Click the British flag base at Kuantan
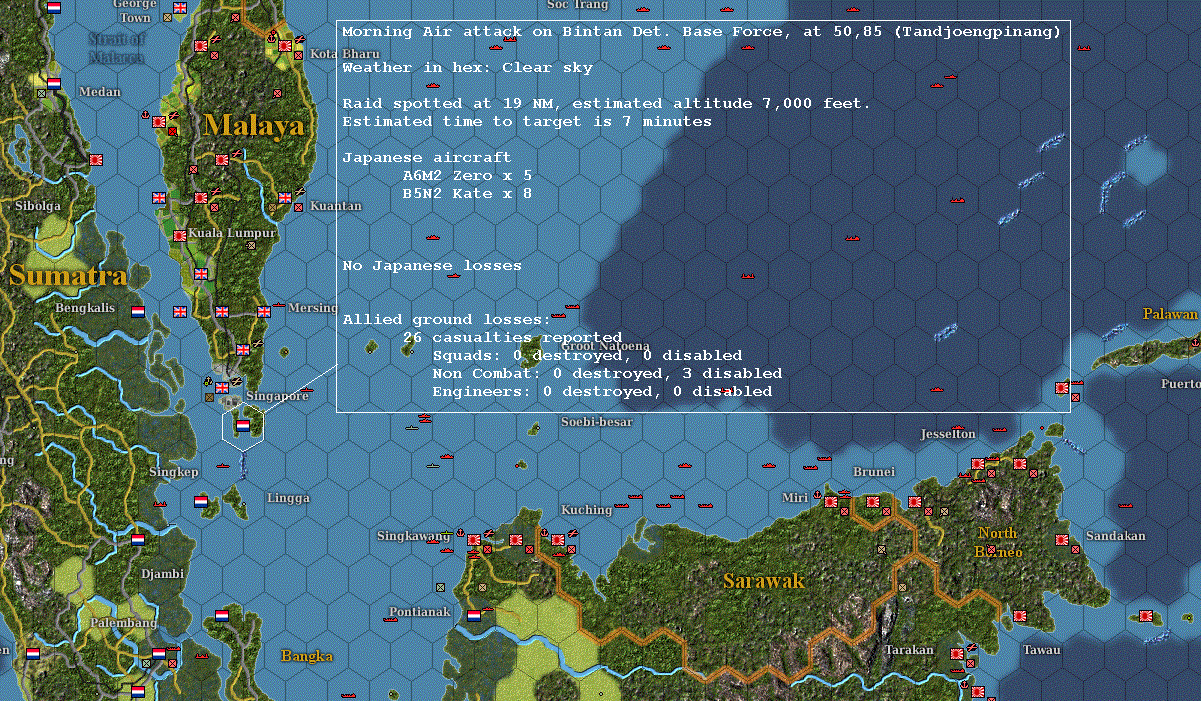1201x701 pixels. (285, 198)
